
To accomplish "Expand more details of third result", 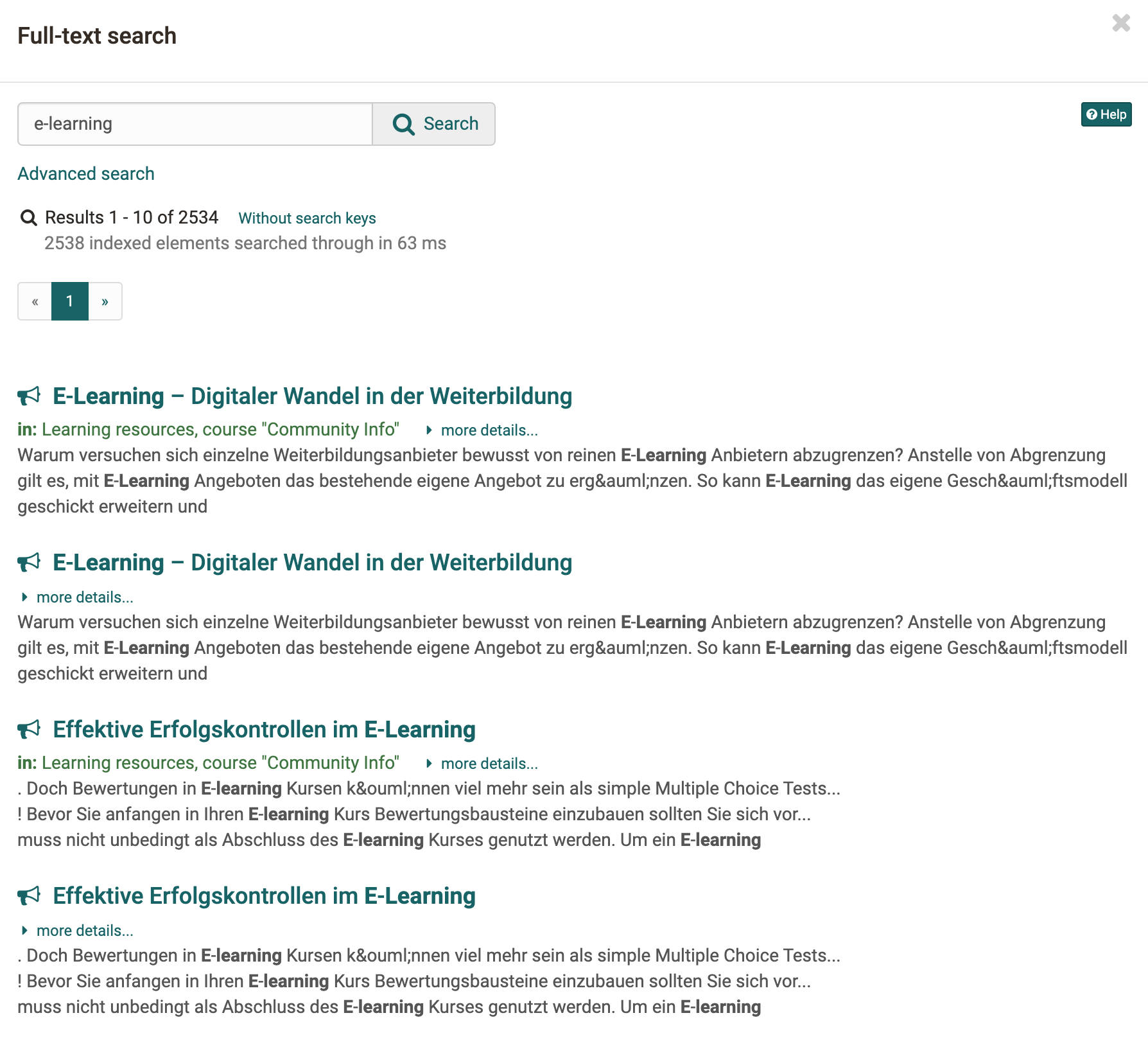I will tap(489, 764).
